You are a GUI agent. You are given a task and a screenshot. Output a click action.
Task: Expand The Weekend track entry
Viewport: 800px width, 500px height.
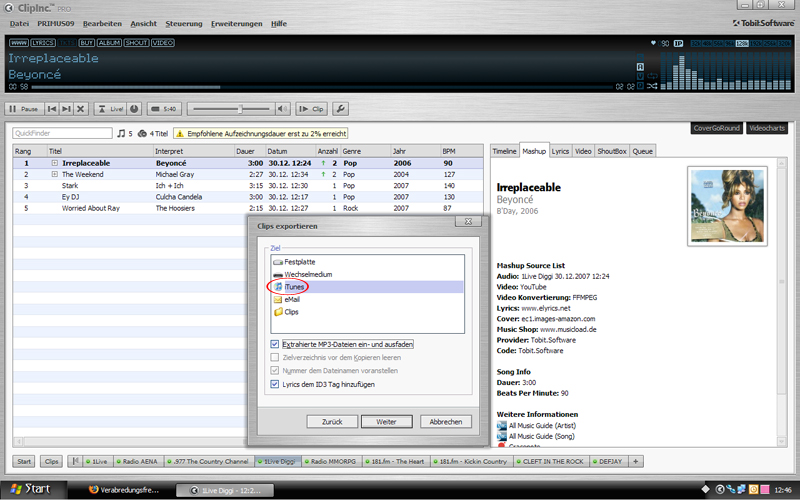55,174
